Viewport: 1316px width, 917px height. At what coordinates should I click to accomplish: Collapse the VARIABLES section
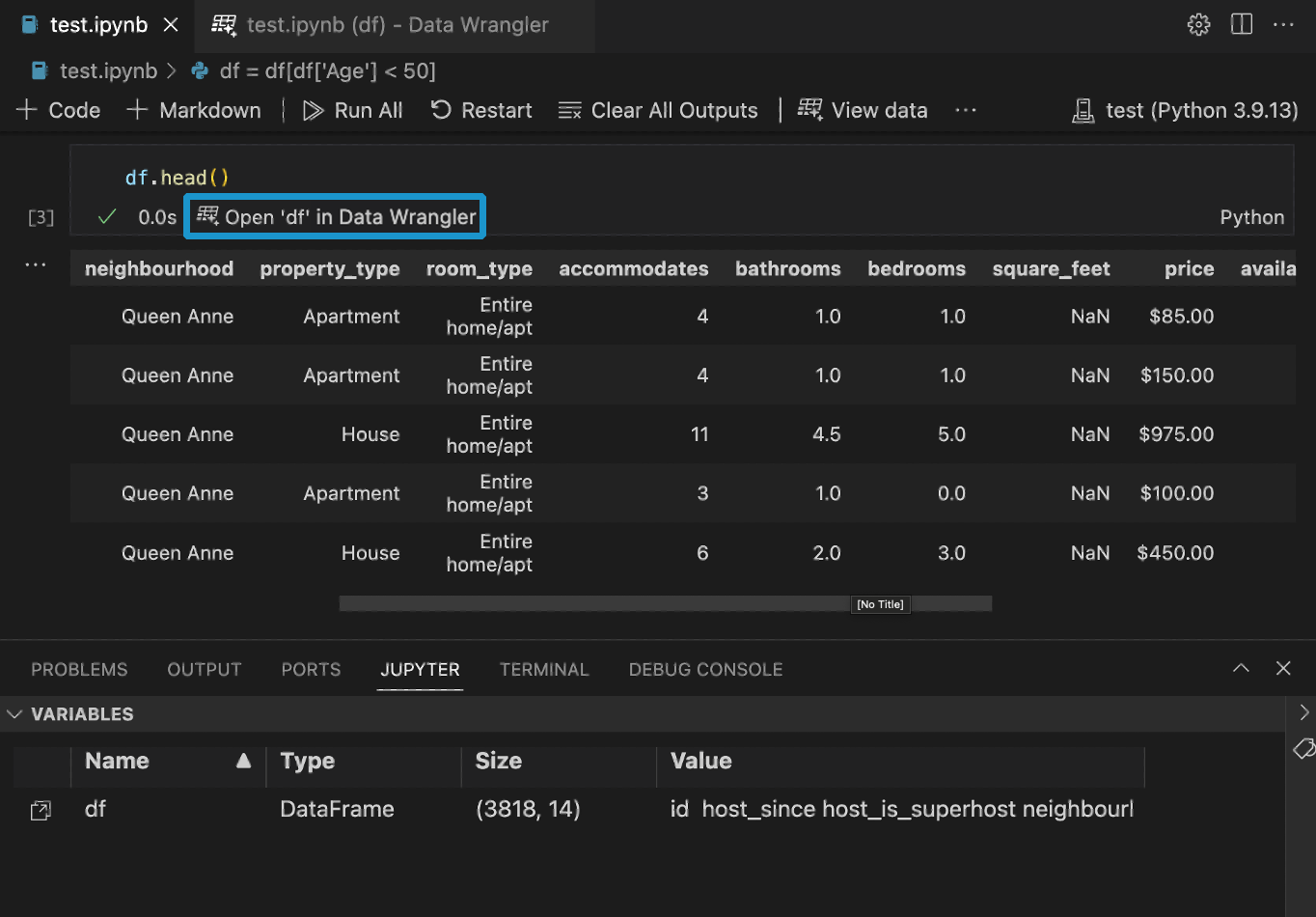pos(14,714)
